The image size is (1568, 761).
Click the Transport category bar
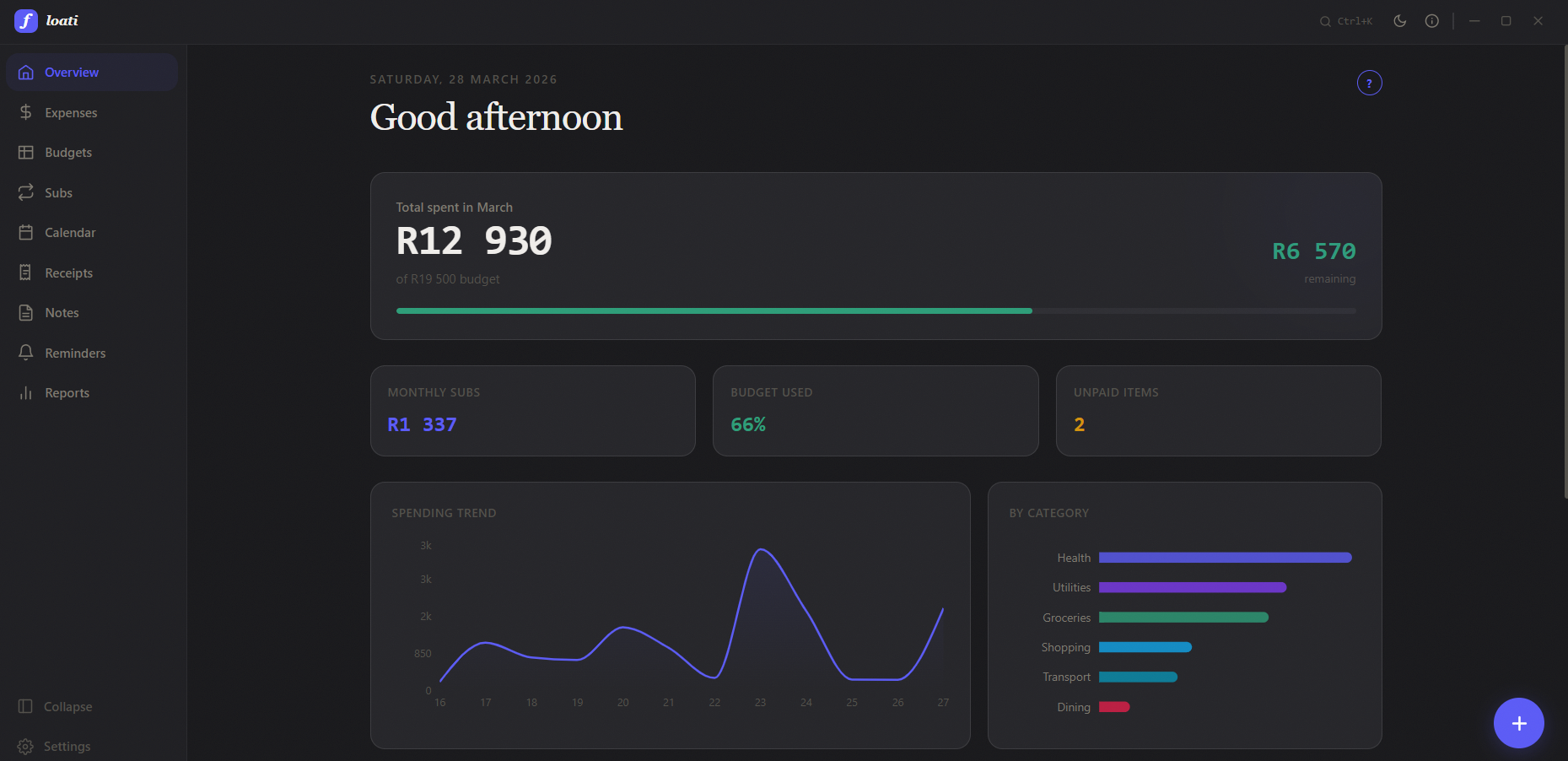(1138, 677)
